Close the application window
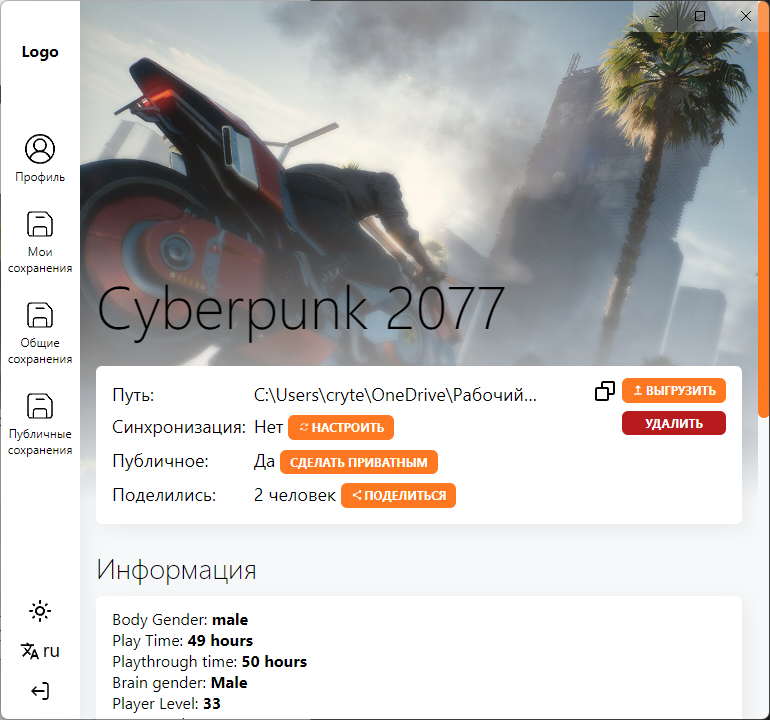Image resolution: width=770 pixels, height=720 pixels. (x=745, y=16)
